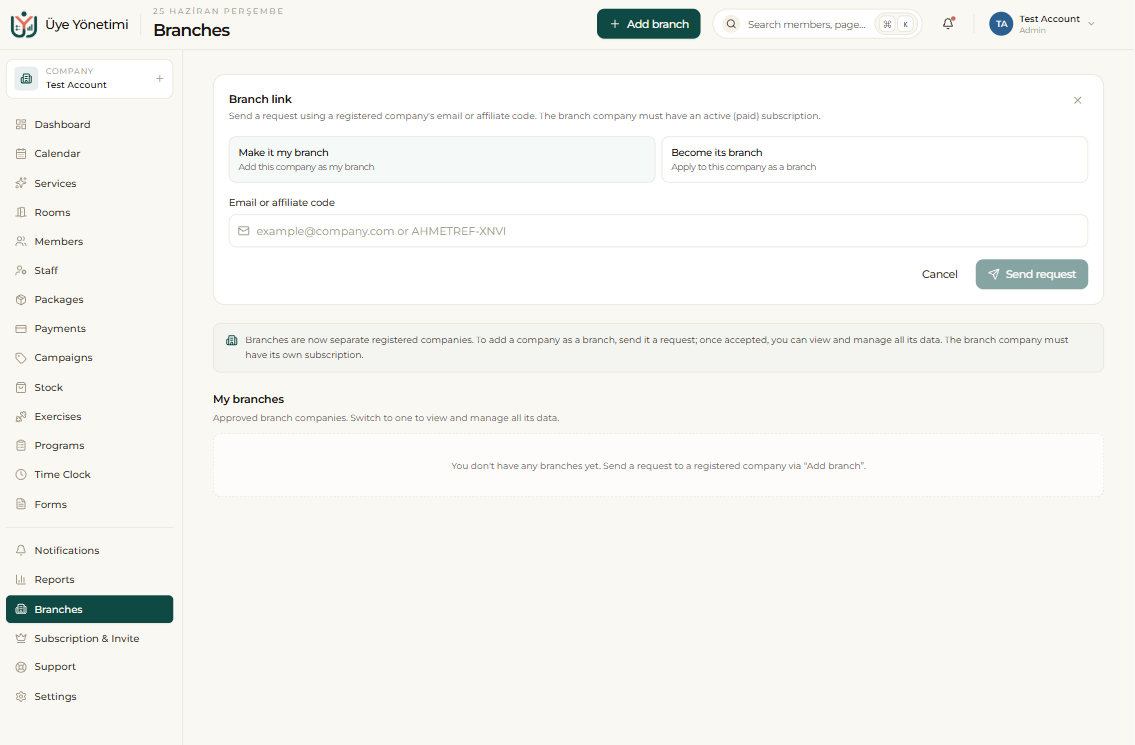The width and height of the screenshot is (1135, 745).
Task: Click the Services sparkle icon
Action: pyautogui.click(x=21, y=183)
